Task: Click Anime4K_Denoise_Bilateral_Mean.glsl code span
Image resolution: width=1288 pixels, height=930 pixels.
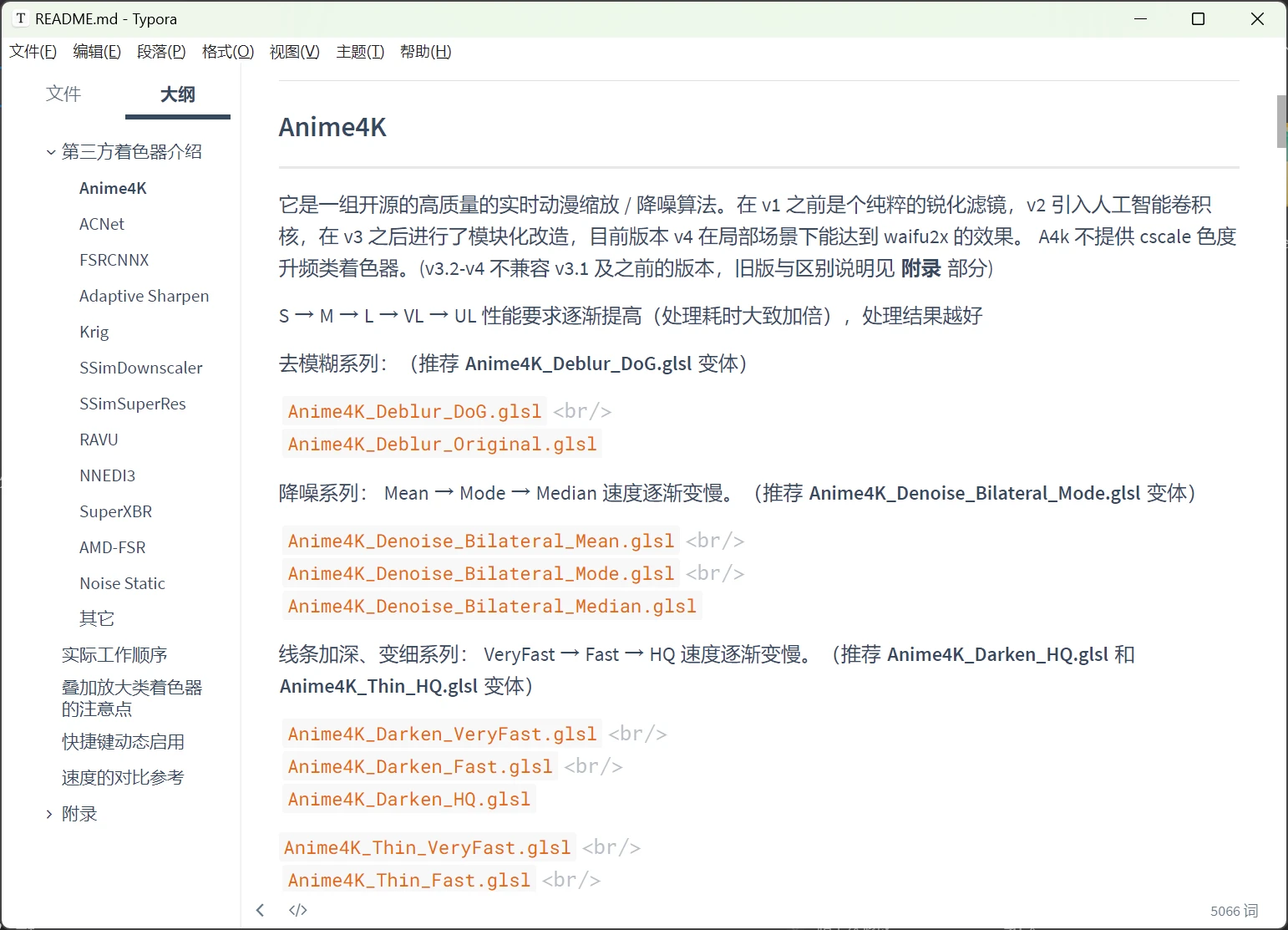Action: coord(481,541)
